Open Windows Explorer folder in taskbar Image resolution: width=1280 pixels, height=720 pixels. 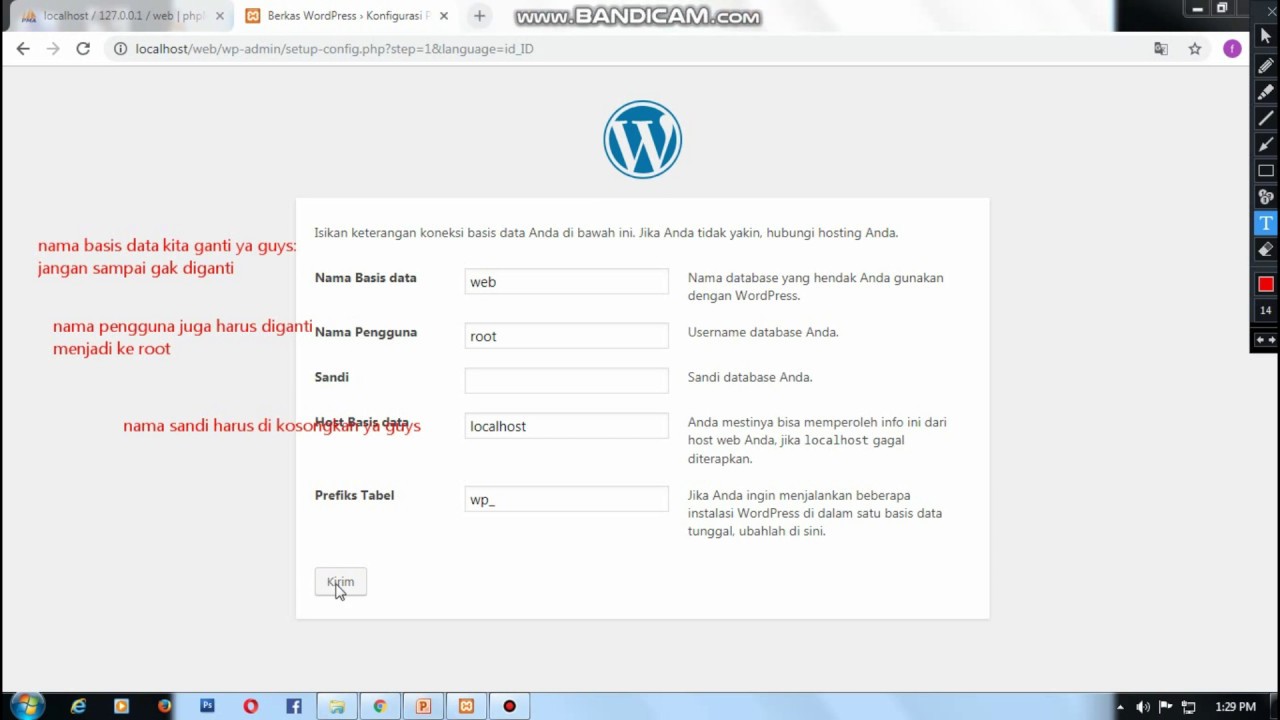click(x=337, y=706)
